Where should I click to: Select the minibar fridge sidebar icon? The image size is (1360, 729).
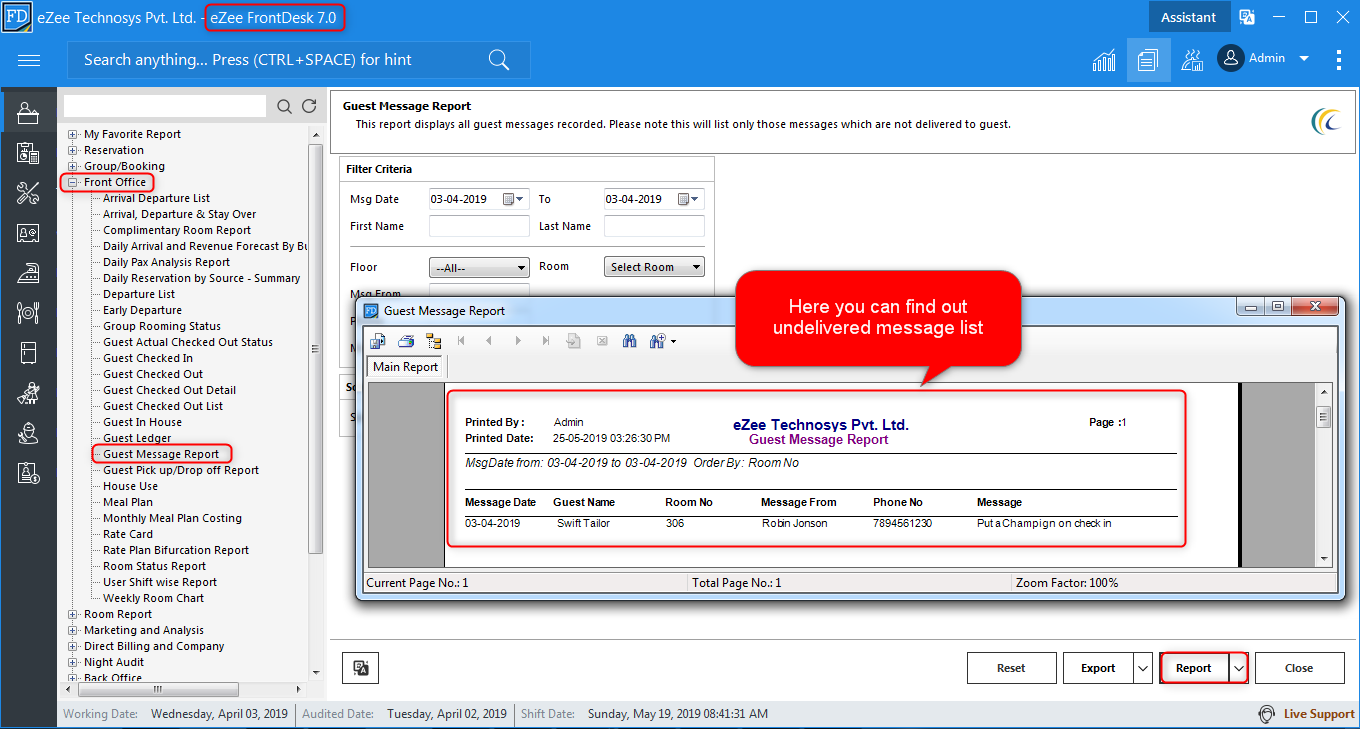coord(28,353)
